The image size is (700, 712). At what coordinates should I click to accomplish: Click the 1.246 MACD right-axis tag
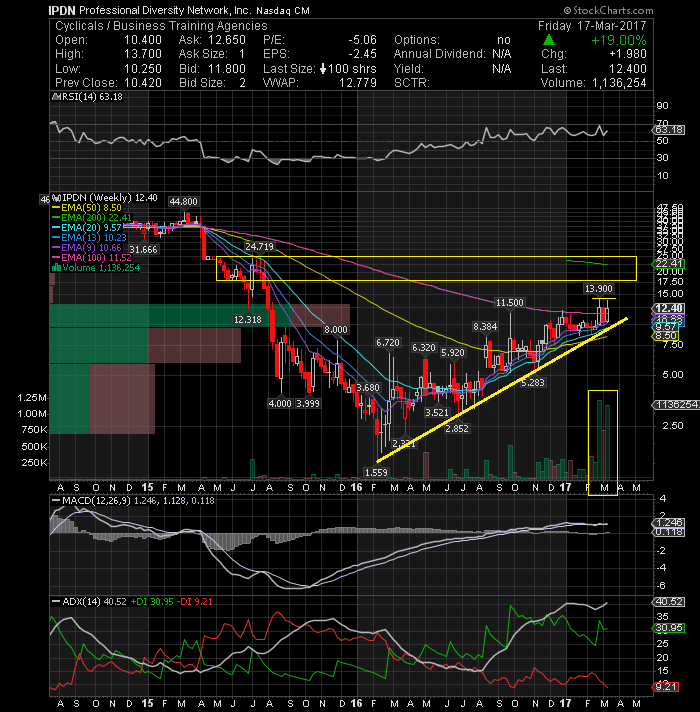669,523
